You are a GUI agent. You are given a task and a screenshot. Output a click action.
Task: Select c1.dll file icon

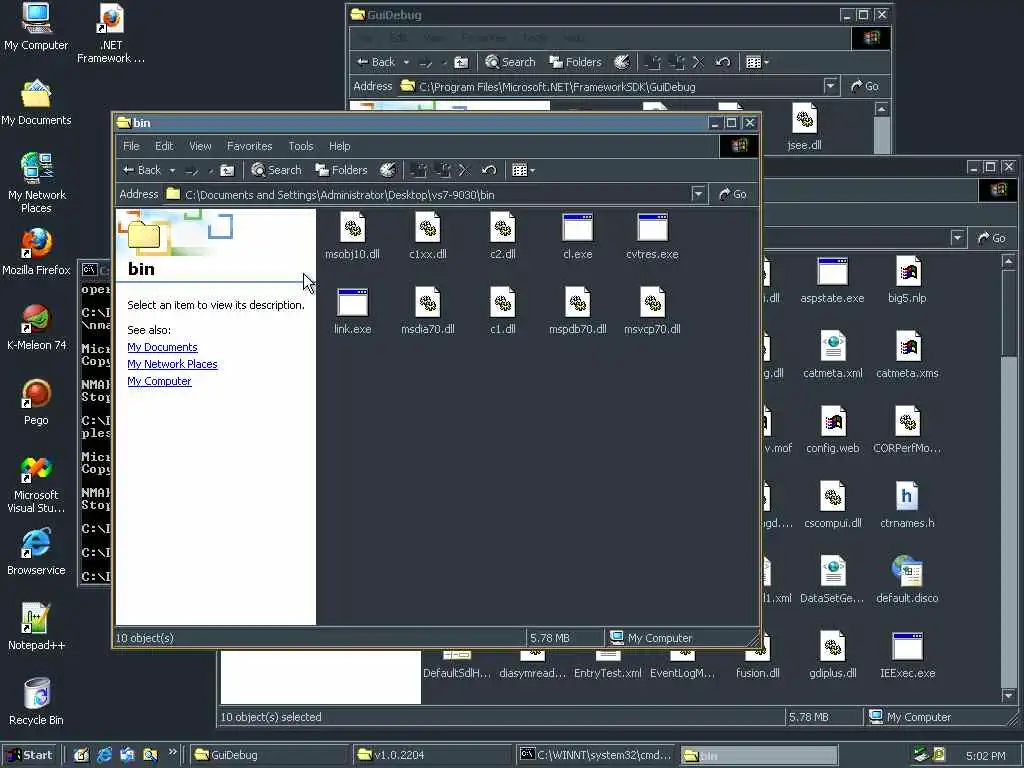tap(503, 303)
